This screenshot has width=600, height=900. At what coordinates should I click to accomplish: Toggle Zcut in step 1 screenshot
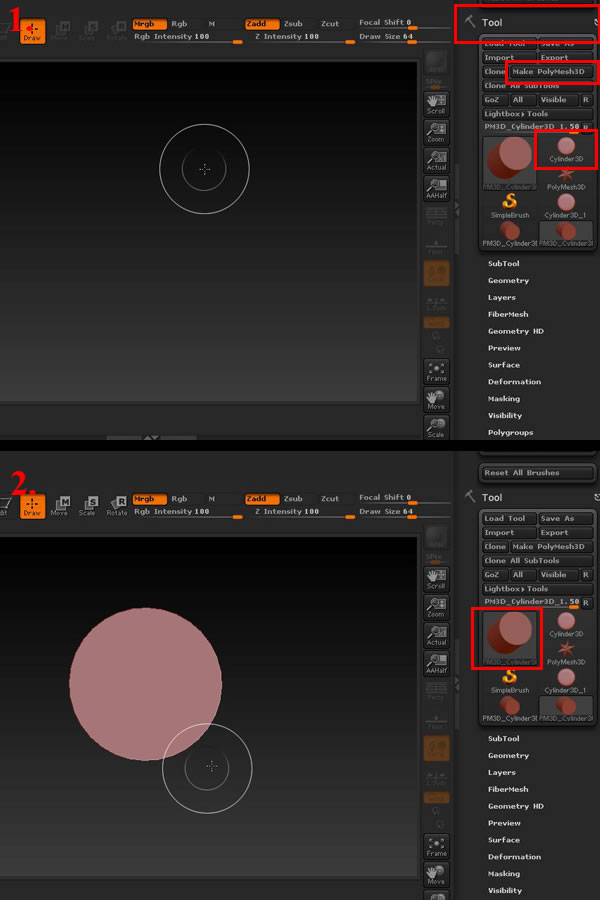(x=330, y=24)
